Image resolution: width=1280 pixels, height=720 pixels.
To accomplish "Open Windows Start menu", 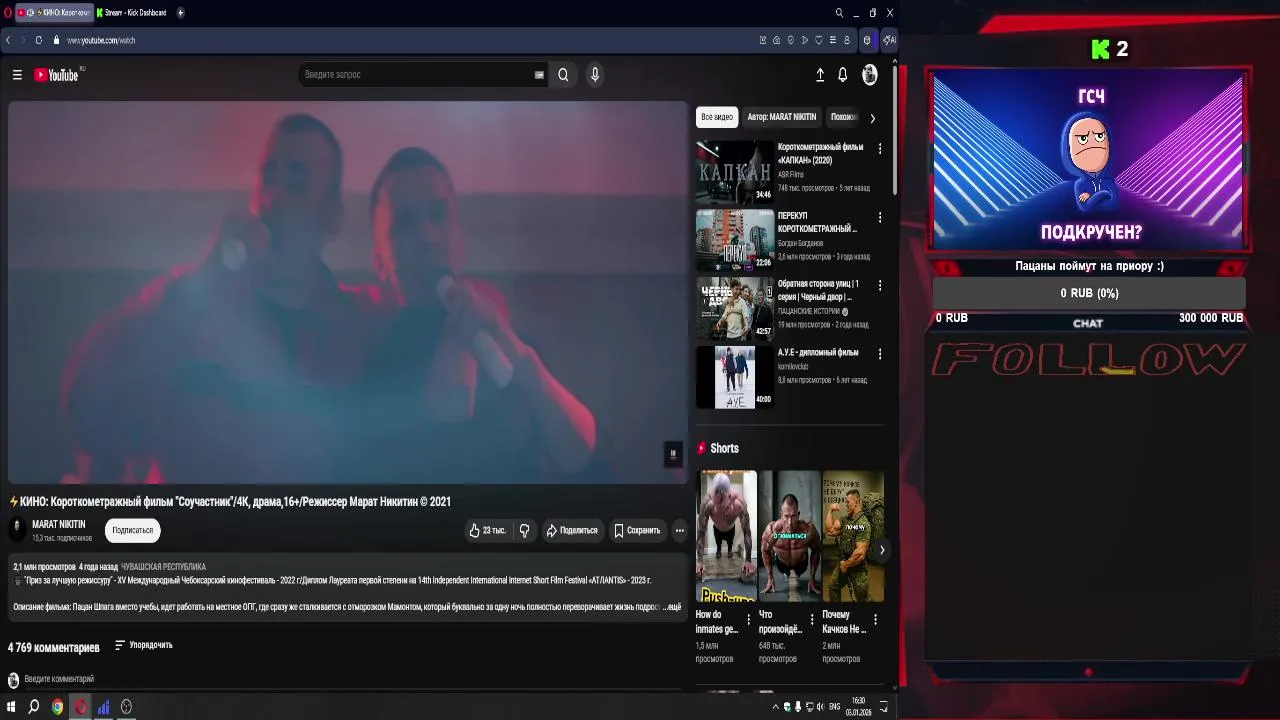I will pos(11,707).
